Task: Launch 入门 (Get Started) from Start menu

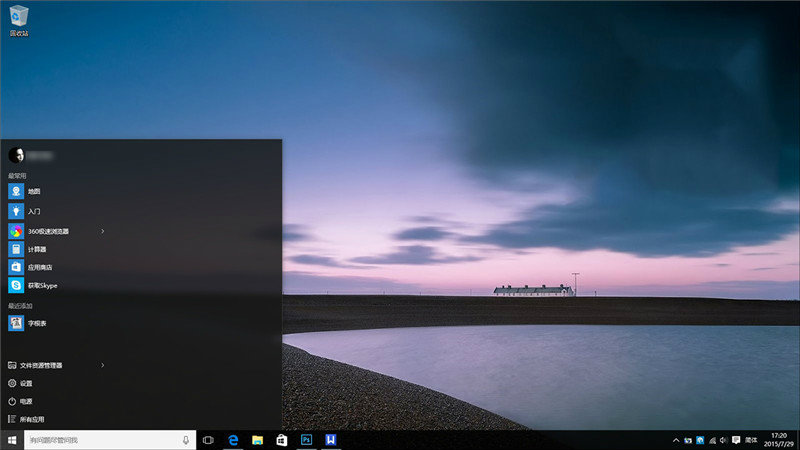Action: [33, 211]
